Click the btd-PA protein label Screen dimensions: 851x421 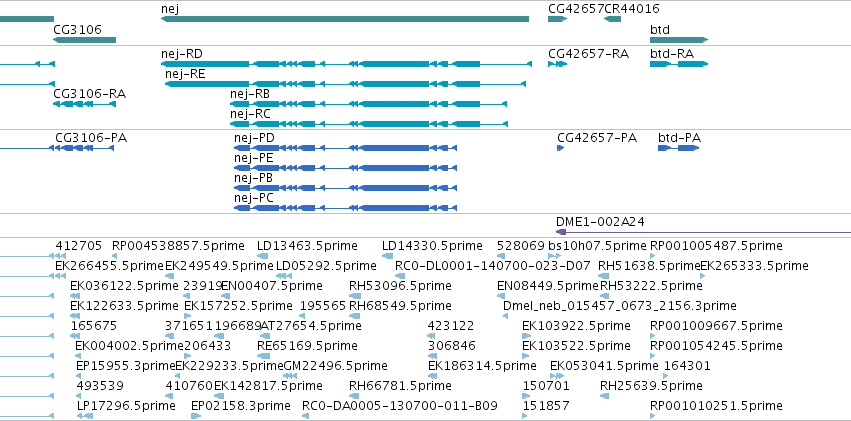coord(679,138)
